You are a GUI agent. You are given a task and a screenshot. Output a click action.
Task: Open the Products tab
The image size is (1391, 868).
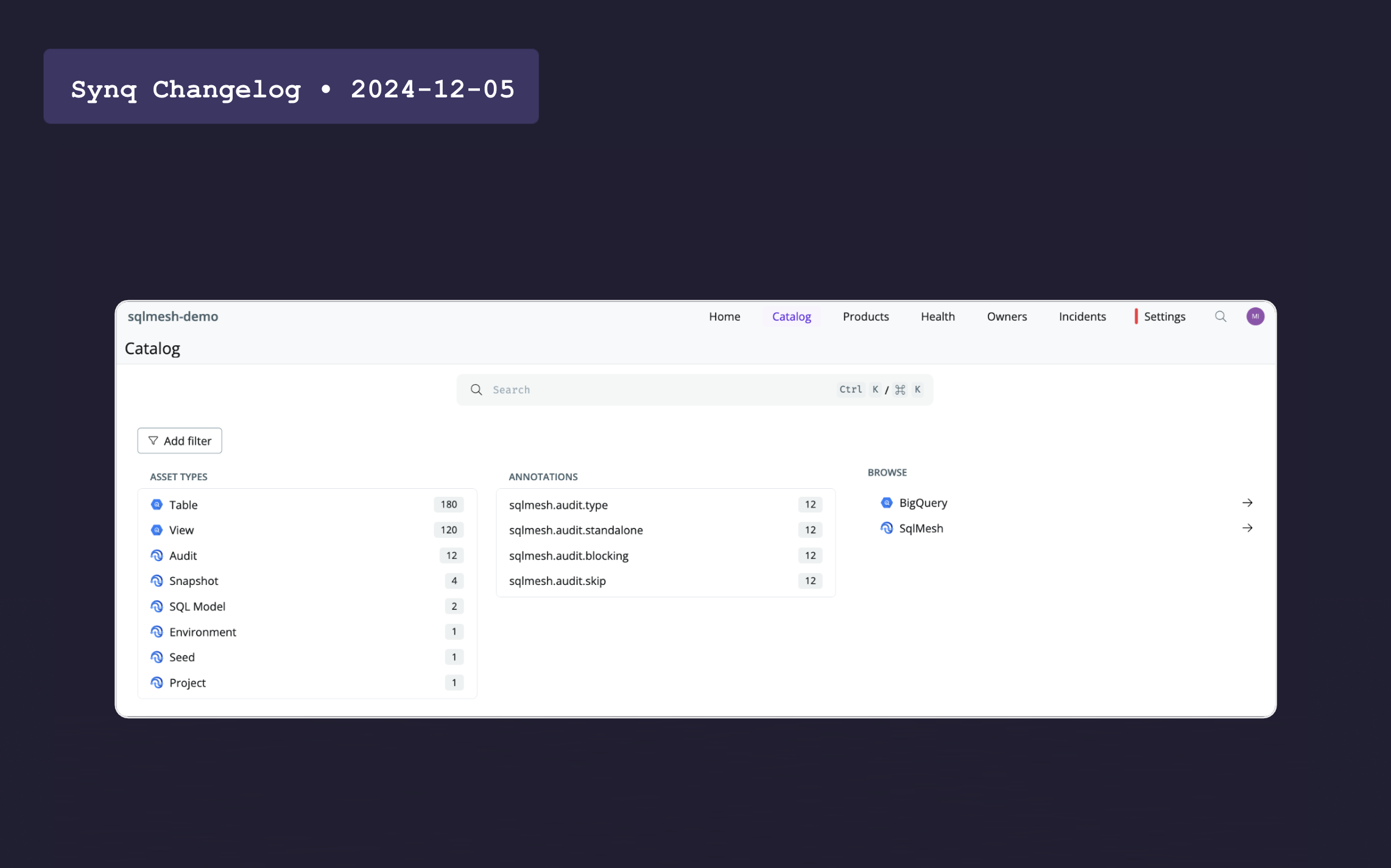(x=865, y=317)
